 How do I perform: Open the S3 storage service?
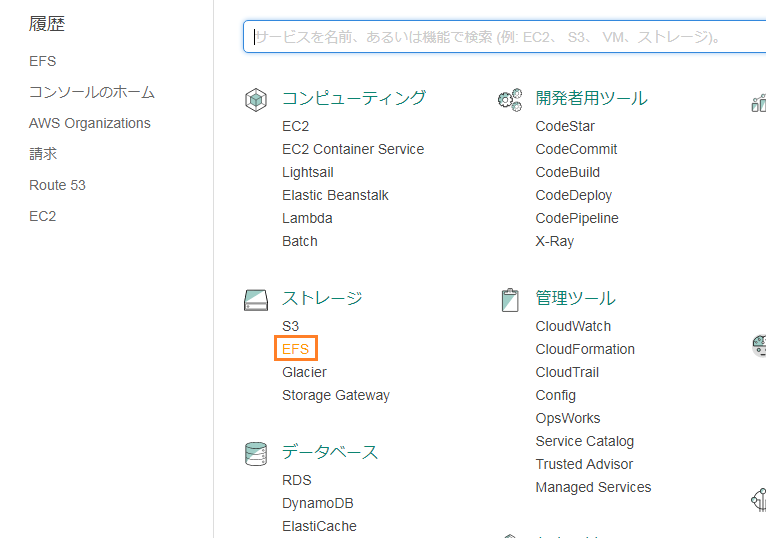(290, 326)
